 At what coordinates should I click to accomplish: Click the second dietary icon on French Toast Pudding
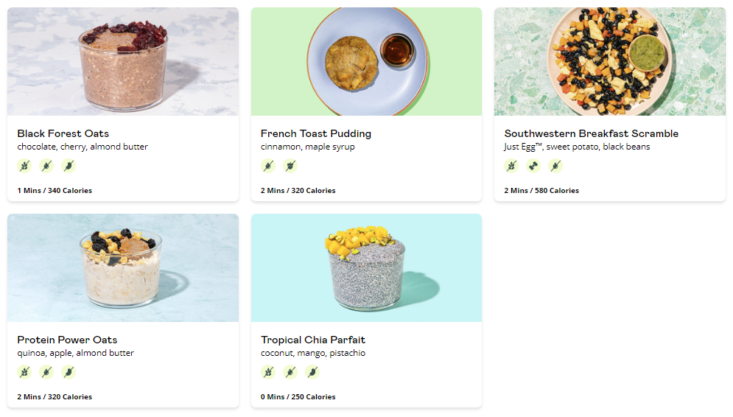click(x=290, y=166)
